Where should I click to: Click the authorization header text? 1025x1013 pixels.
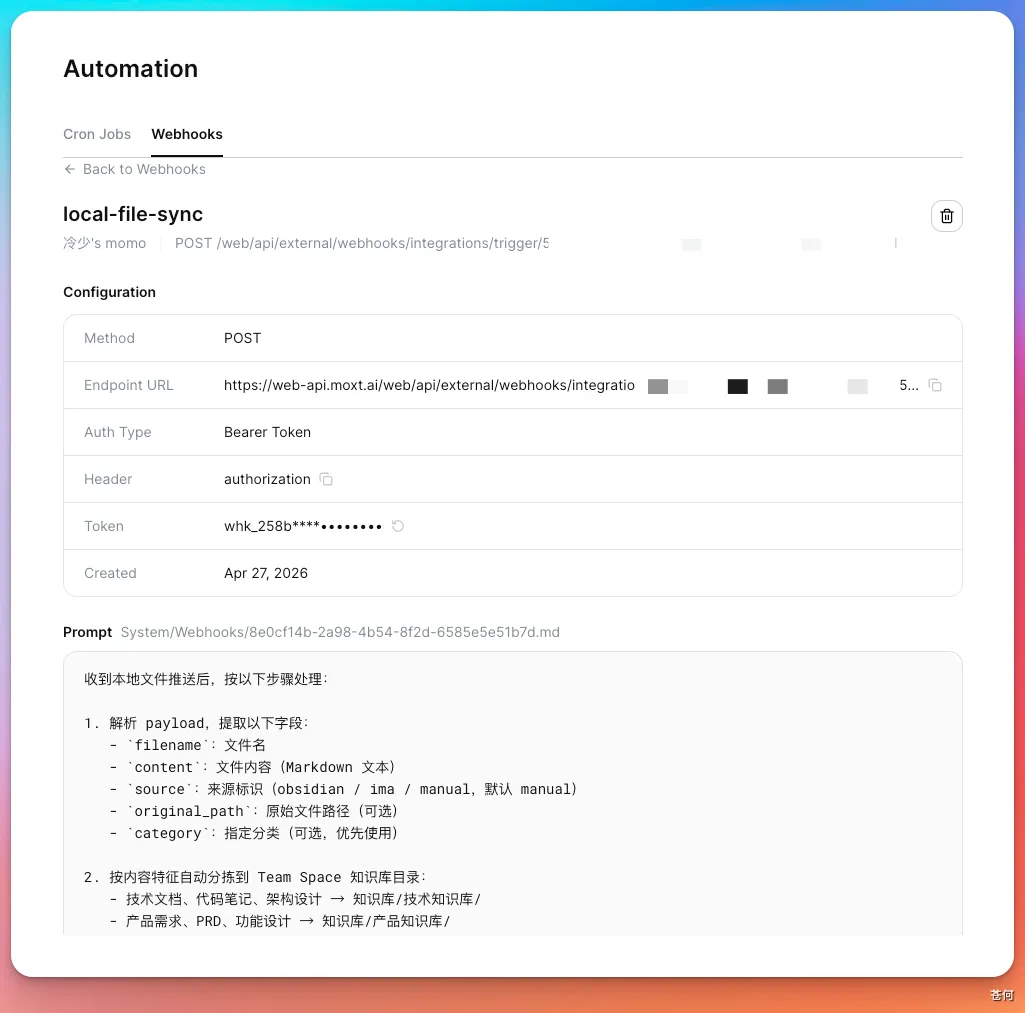point(267,479)
